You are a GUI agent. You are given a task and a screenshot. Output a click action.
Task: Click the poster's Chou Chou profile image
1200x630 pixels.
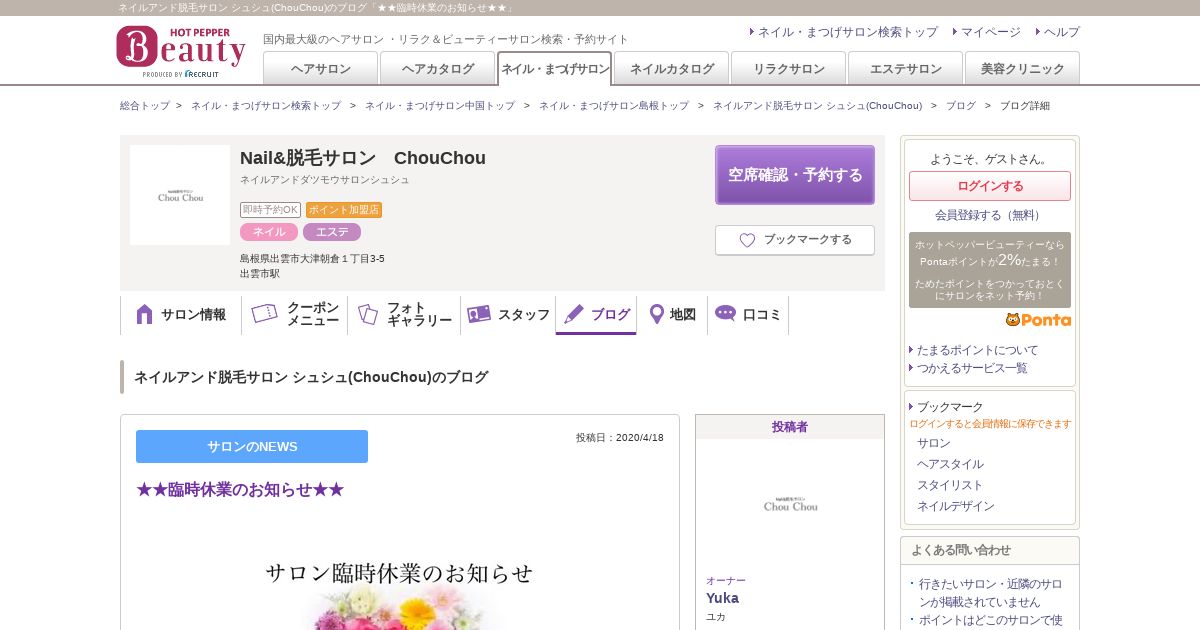click(x=790, y=502)
